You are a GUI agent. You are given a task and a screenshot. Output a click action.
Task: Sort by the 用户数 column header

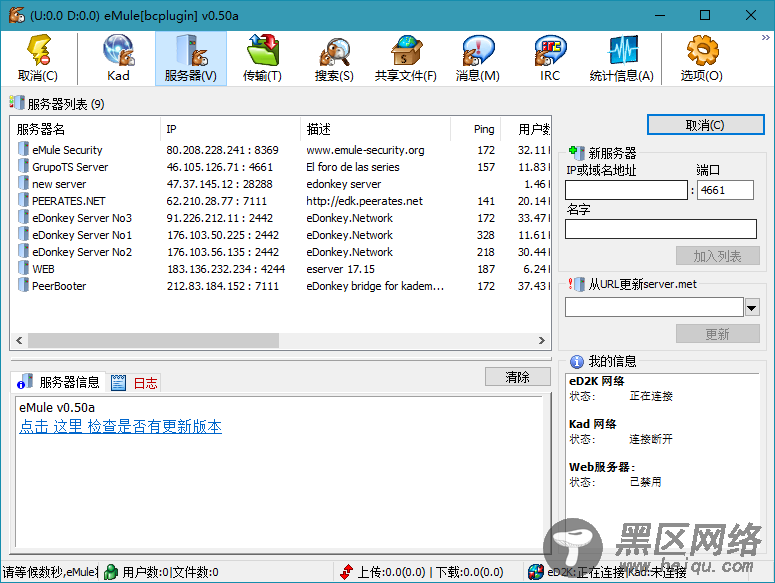[x=526, y=129]
